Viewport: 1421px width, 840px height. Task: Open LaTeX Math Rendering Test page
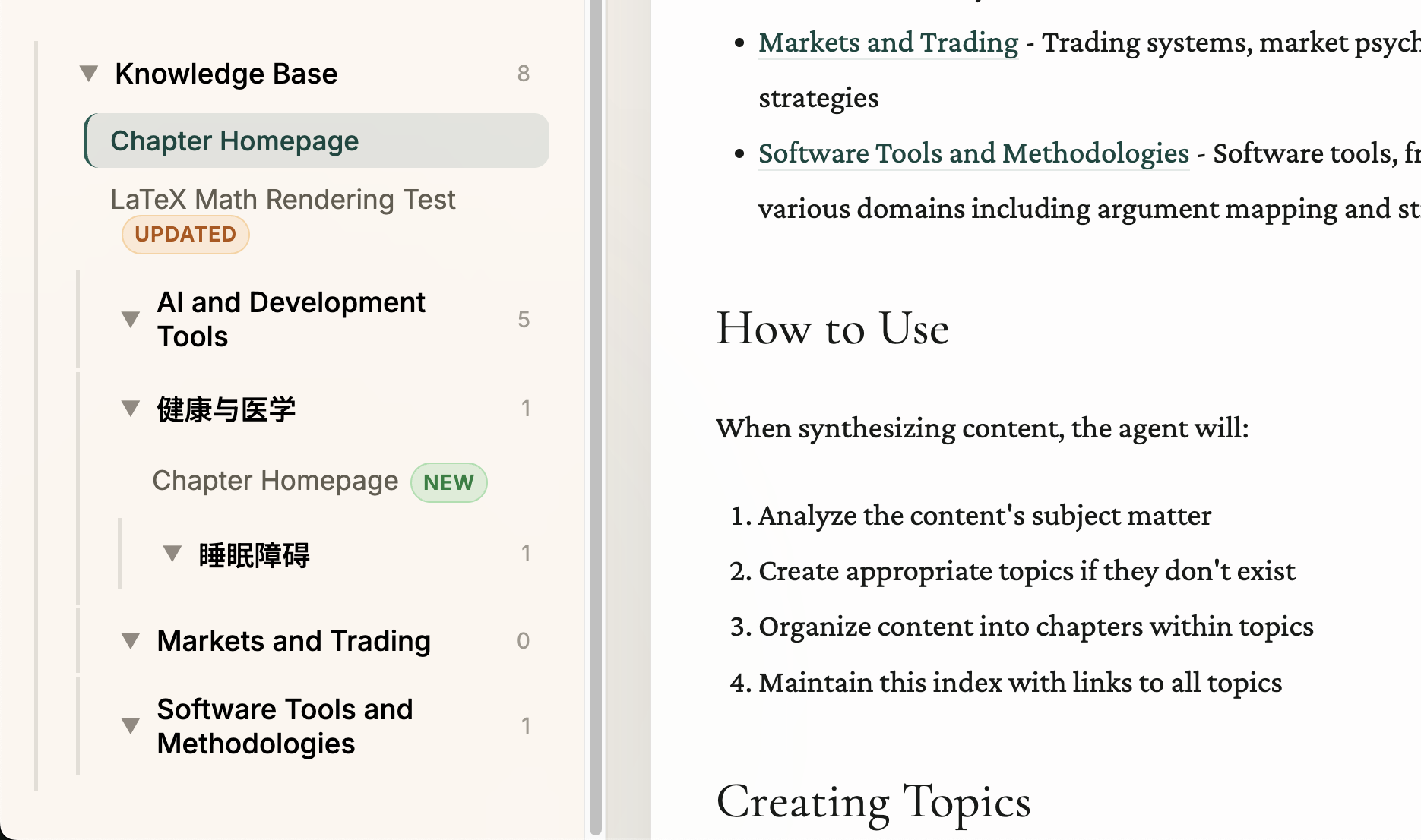pos(283,200)
